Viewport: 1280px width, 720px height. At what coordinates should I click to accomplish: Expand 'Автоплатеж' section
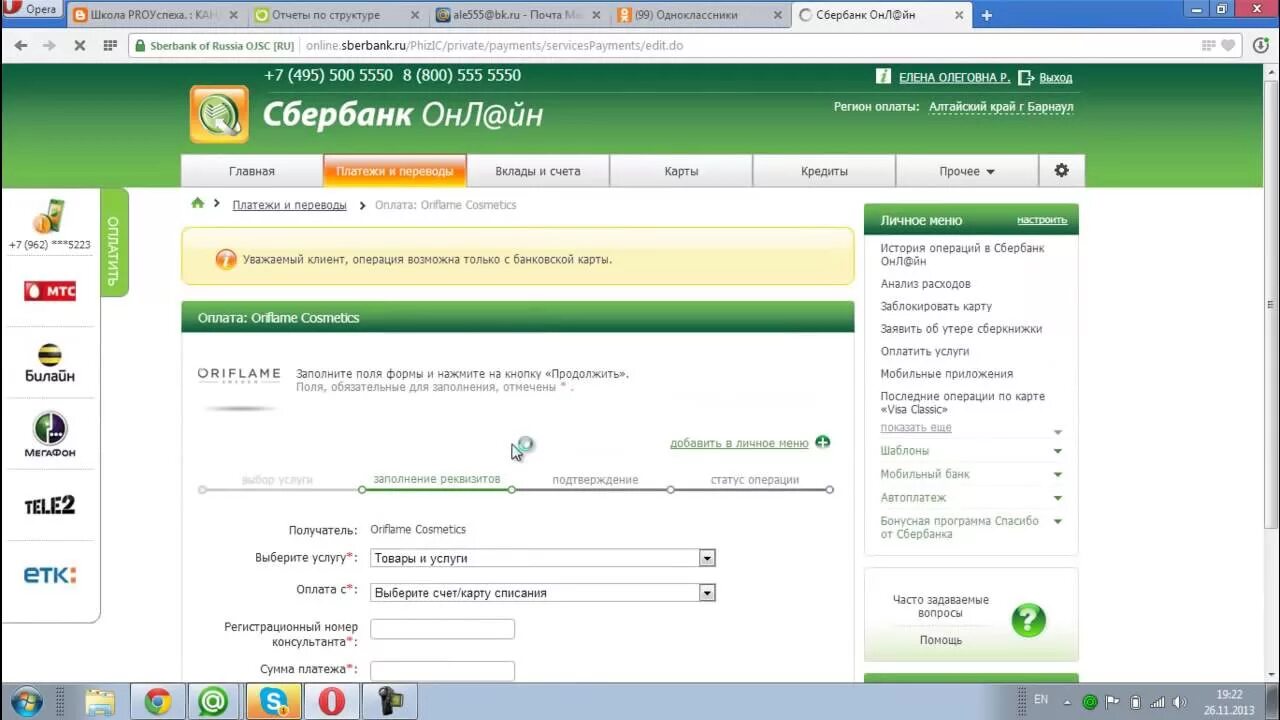(x=1058, y=498)
